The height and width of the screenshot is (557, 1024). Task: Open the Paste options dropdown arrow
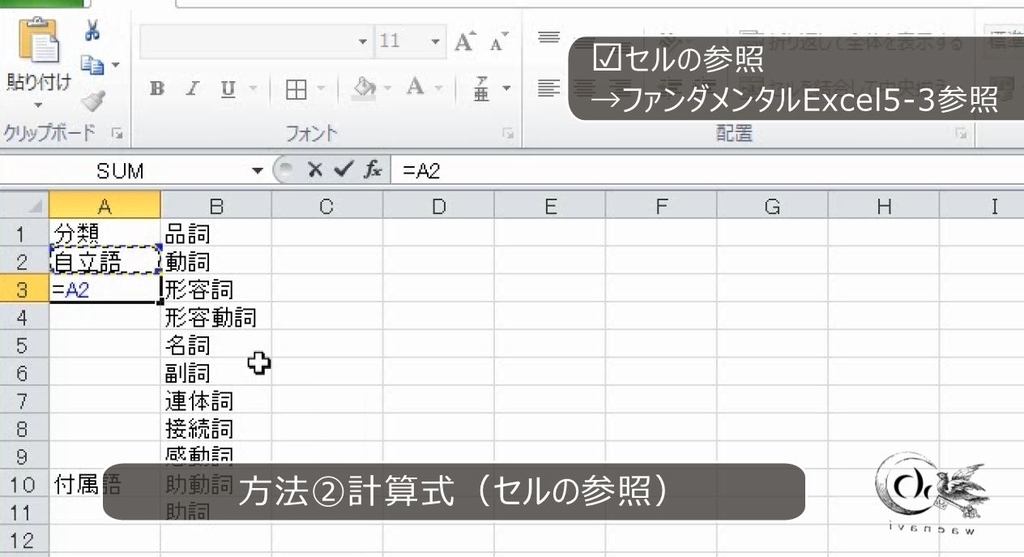click(x=38, y=104)
